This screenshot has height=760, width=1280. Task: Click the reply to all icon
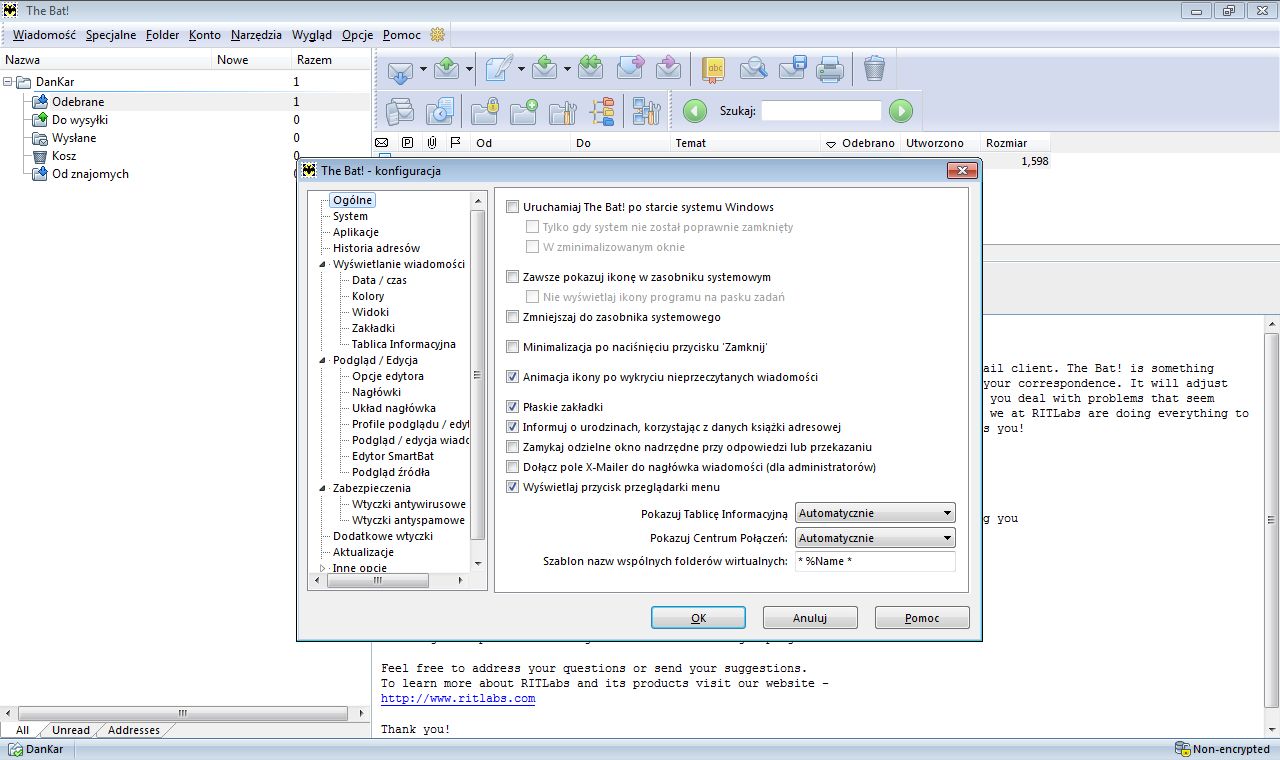591,68
